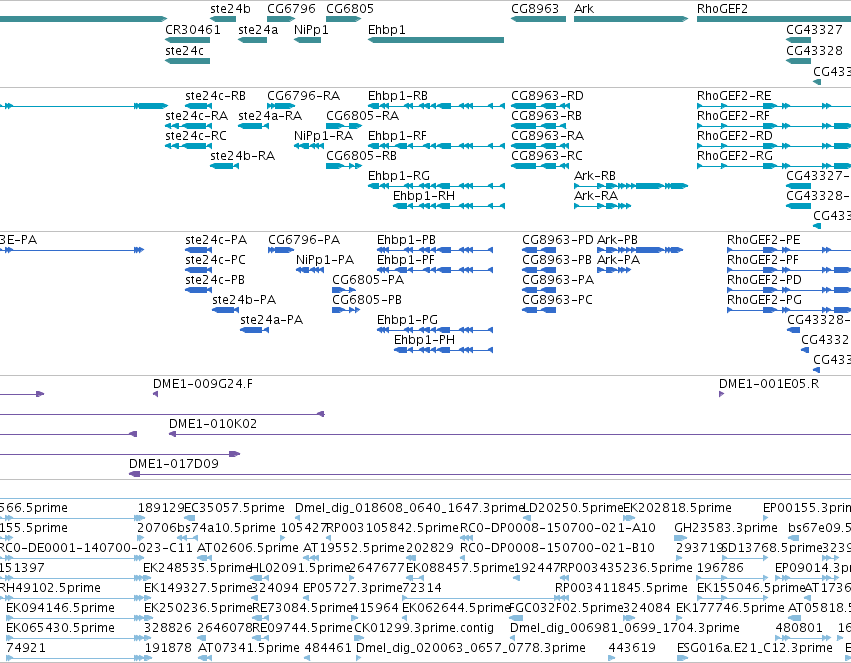Click protein Ark-PB
The height and width of the screenshot is (663, 851).
point(640,250)
